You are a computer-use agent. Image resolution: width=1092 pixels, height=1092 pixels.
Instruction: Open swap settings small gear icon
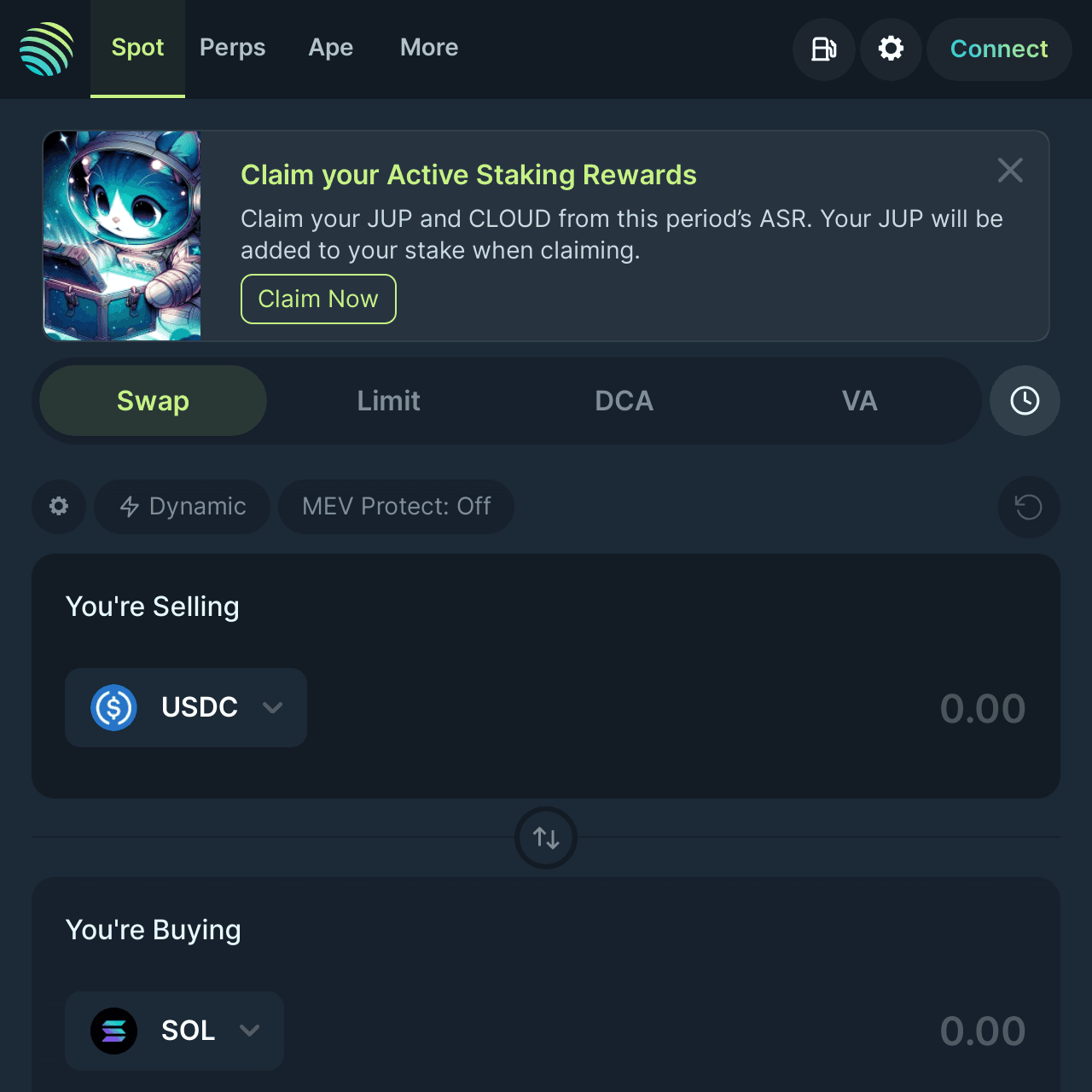coord(59,507)
